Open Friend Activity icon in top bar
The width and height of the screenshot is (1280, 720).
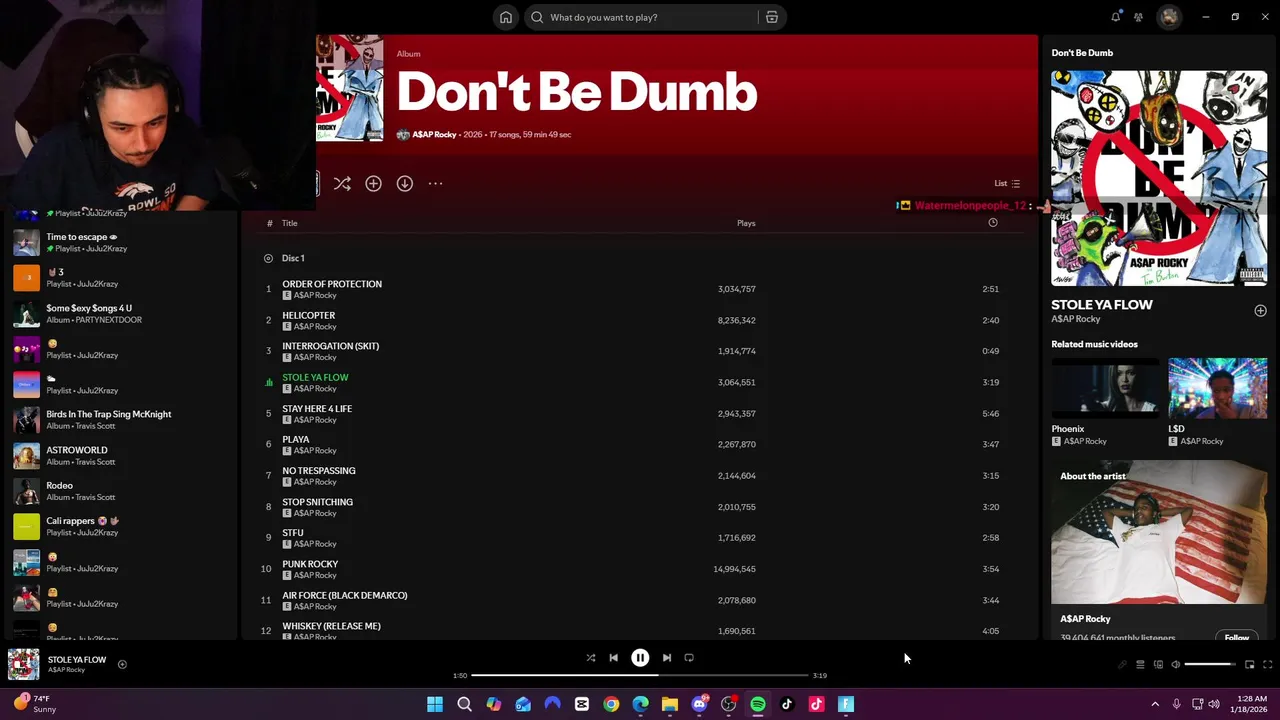tap(1138, 17)
